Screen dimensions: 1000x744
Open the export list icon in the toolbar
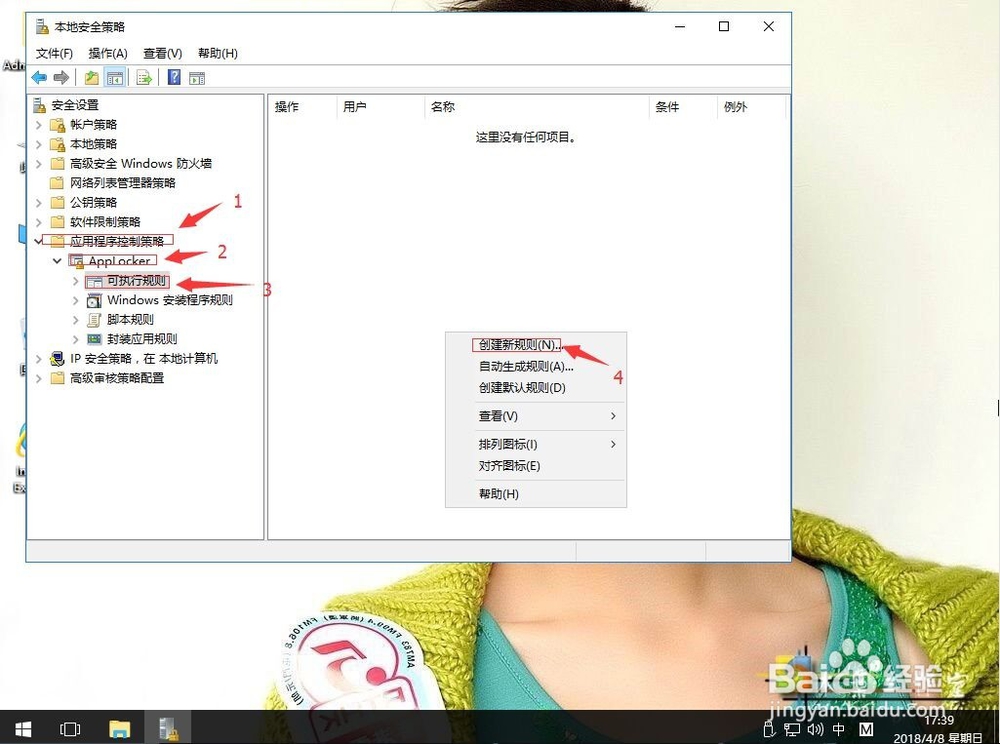point(142,77)
